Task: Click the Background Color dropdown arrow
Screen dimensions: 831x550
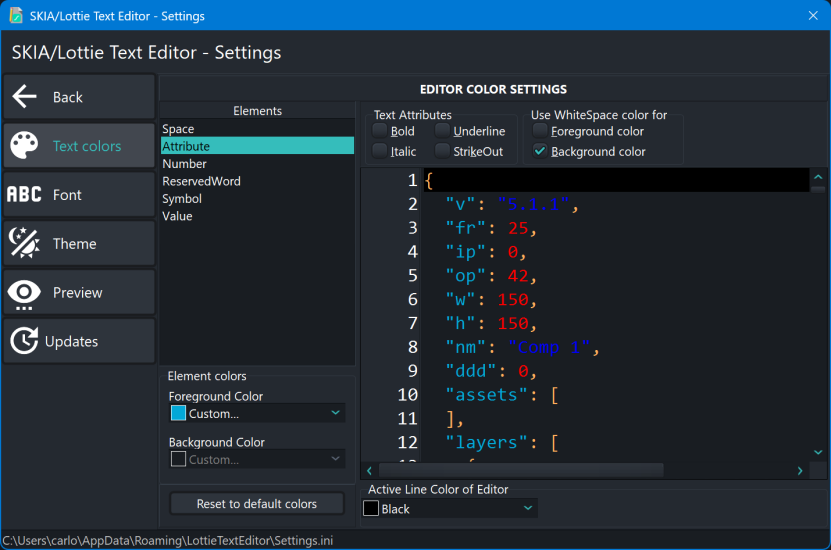Action: click(335, 459)
